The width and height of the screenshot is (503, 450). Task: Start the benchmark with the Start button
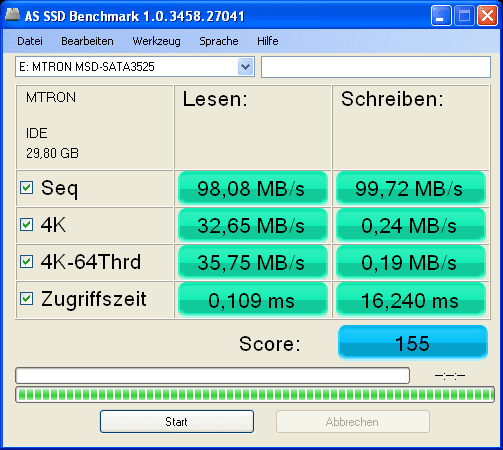[177, 422]
